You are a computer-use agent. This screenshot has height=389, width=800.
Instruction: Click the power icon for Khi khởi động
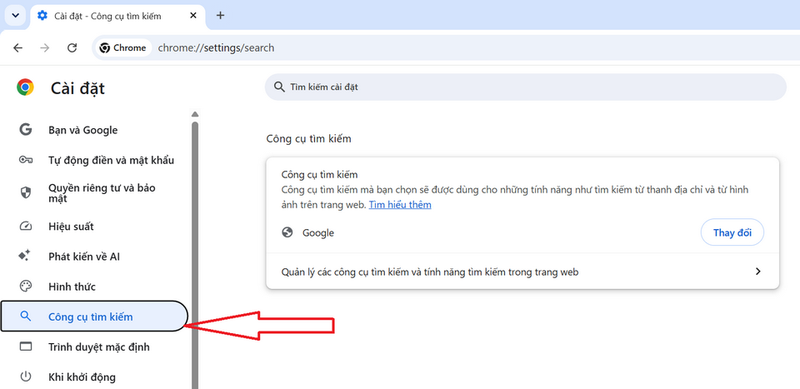pos(26,377)
